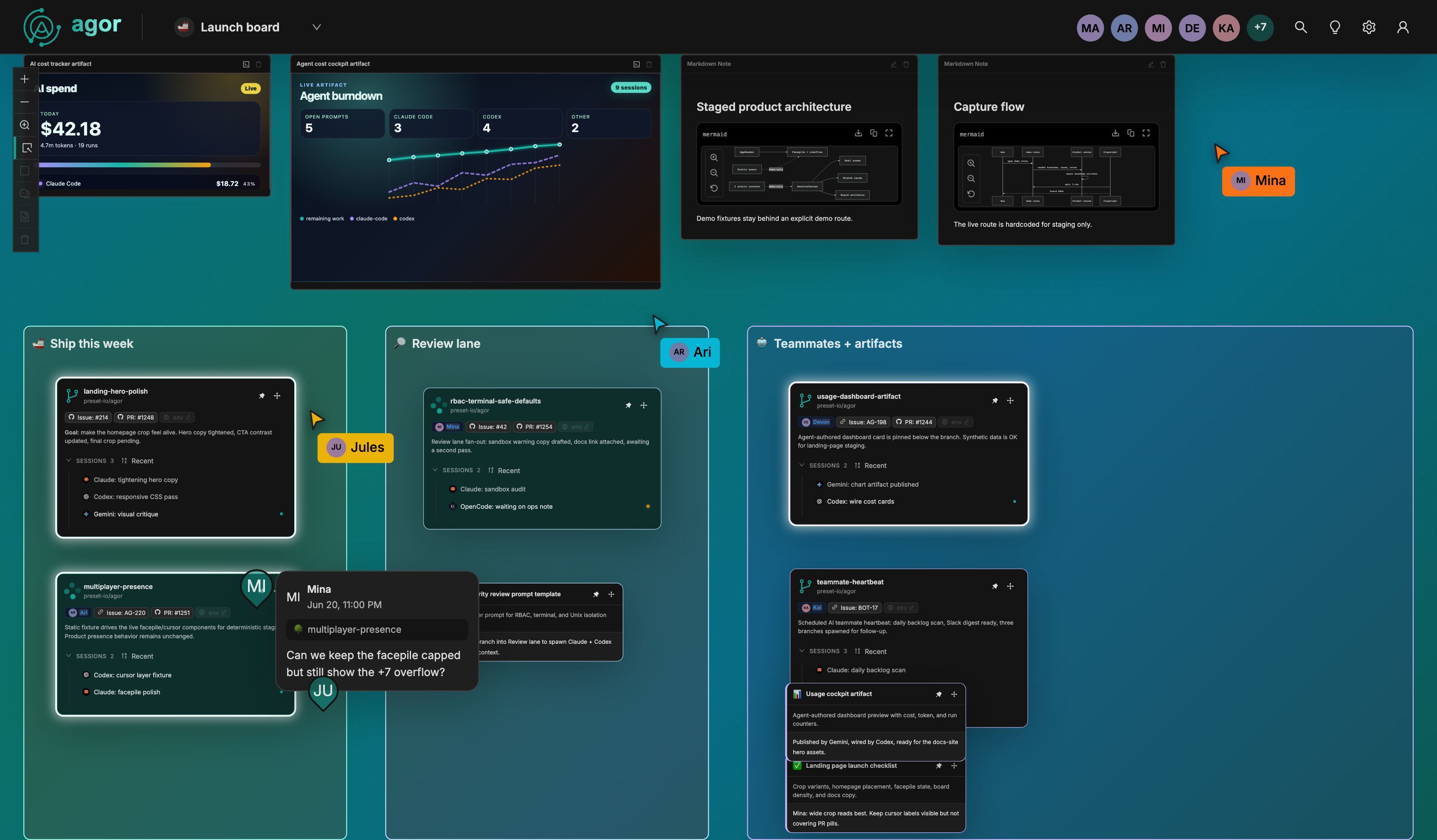Click the plus button on teammate-heartbeat card

click(1011, 586)
